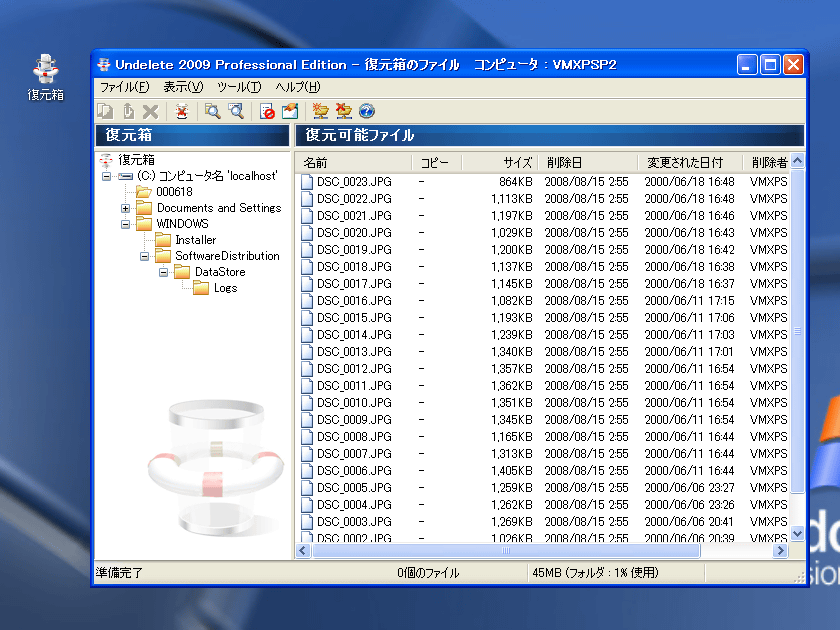Click the Installer folder icon
840x630 pixels.
pyautogui.click(x=163, y=240)
